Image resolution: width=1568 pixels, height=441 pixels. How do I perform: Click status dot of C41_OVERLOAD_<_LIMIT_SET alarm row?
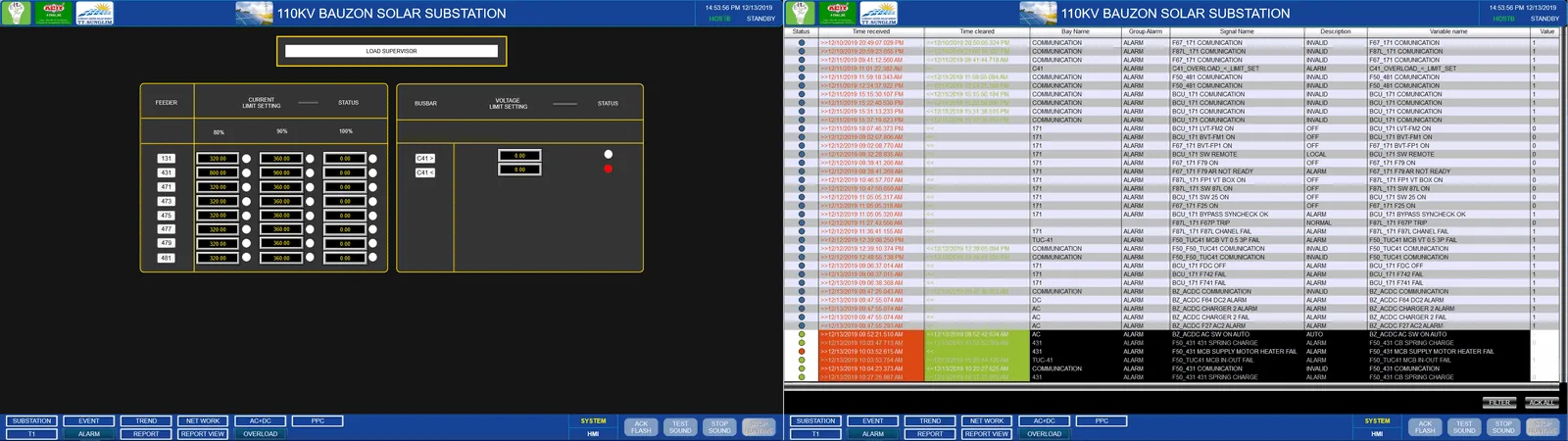pyautogui.click(x=801, y=69)
